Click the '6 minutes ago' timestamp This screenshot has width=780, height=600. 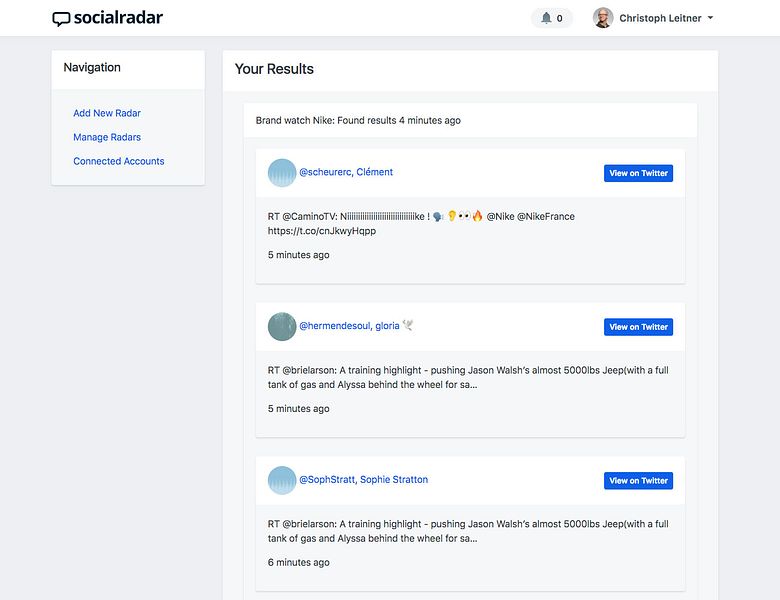coord(298,562)
